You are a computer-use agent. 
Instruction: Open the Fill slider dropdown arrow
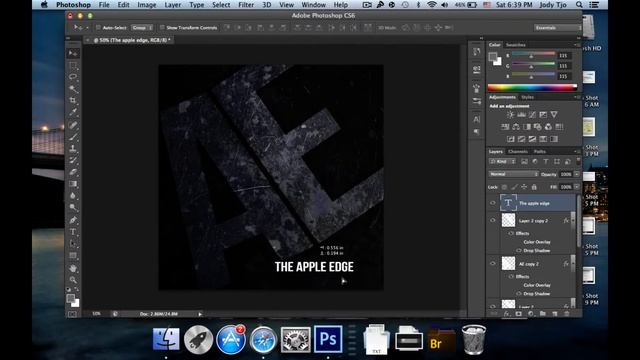tap(576, 187)
